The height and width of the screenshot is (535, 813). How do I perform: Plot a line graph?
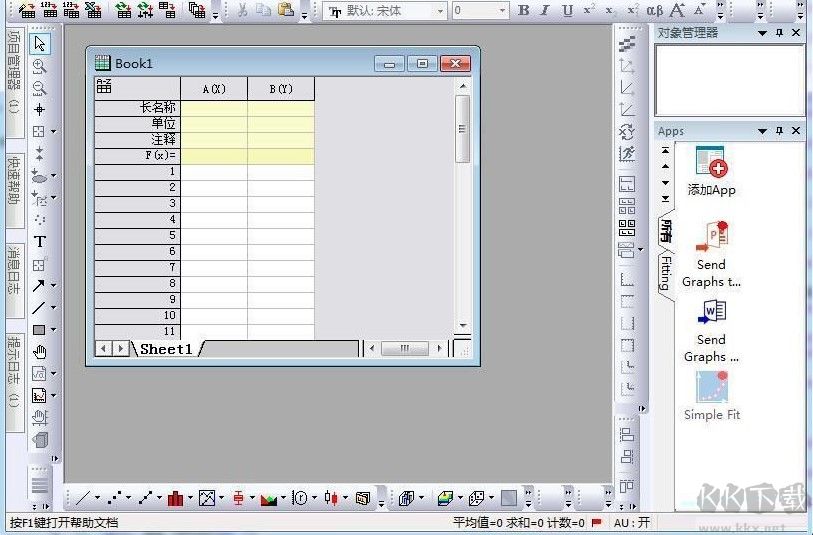(83, 498)
